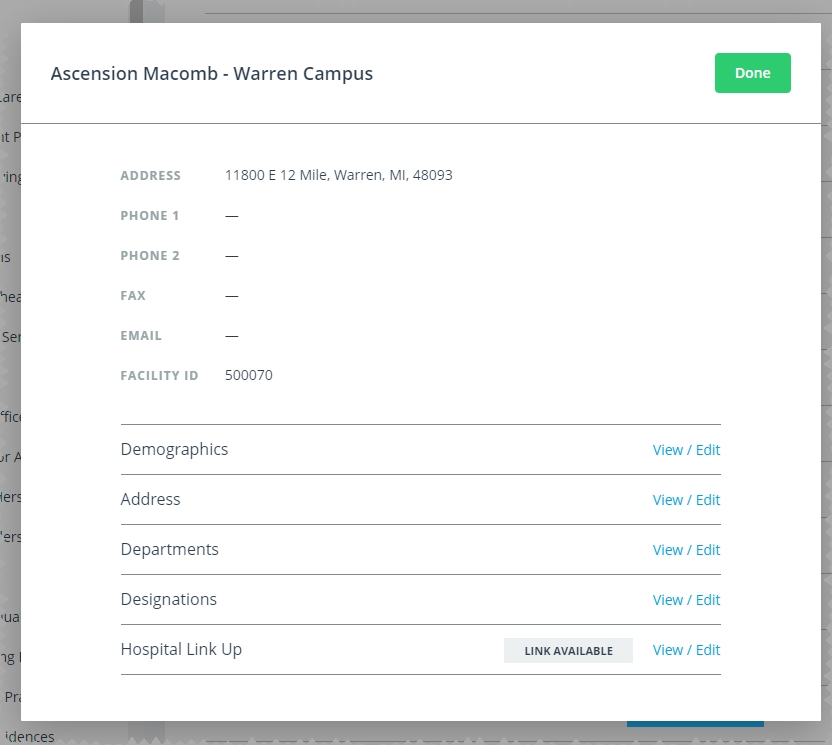Click the Demographics row label
This screenshot has width=832, height=745.
175,449
